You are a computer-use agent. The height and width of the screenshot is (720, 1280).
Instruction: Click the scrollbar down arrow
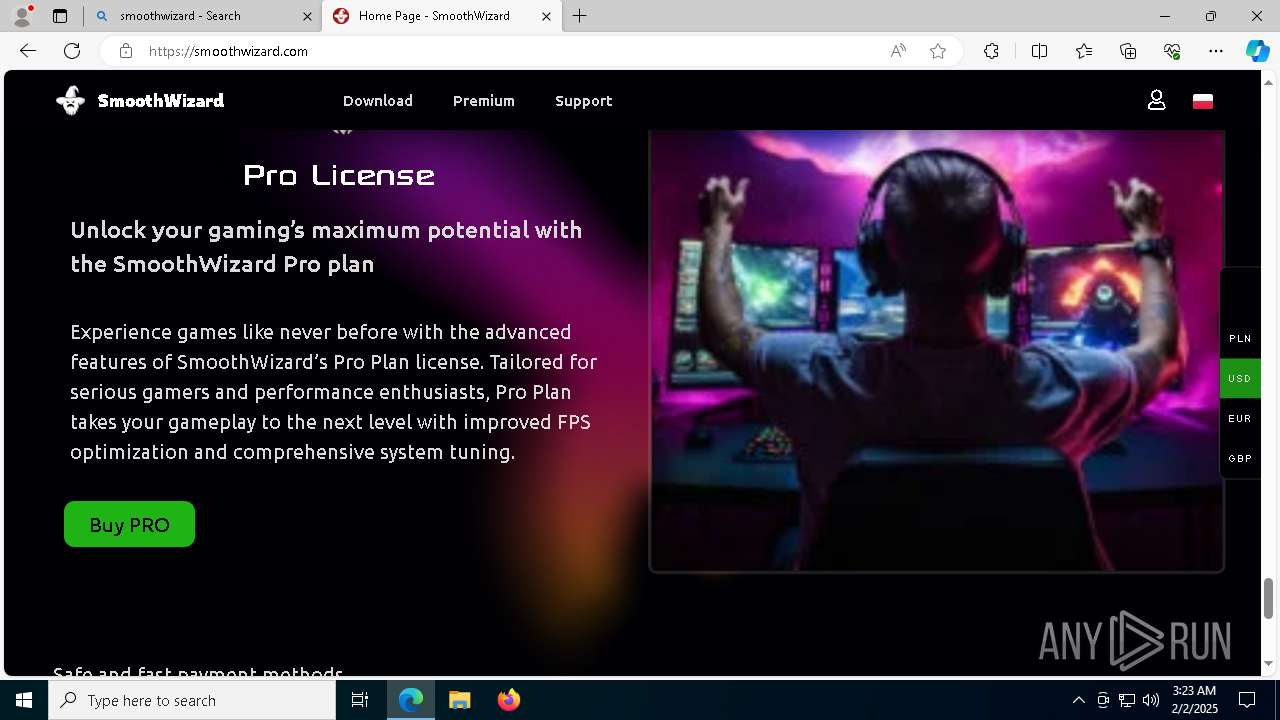click(x=1269, y=663)
